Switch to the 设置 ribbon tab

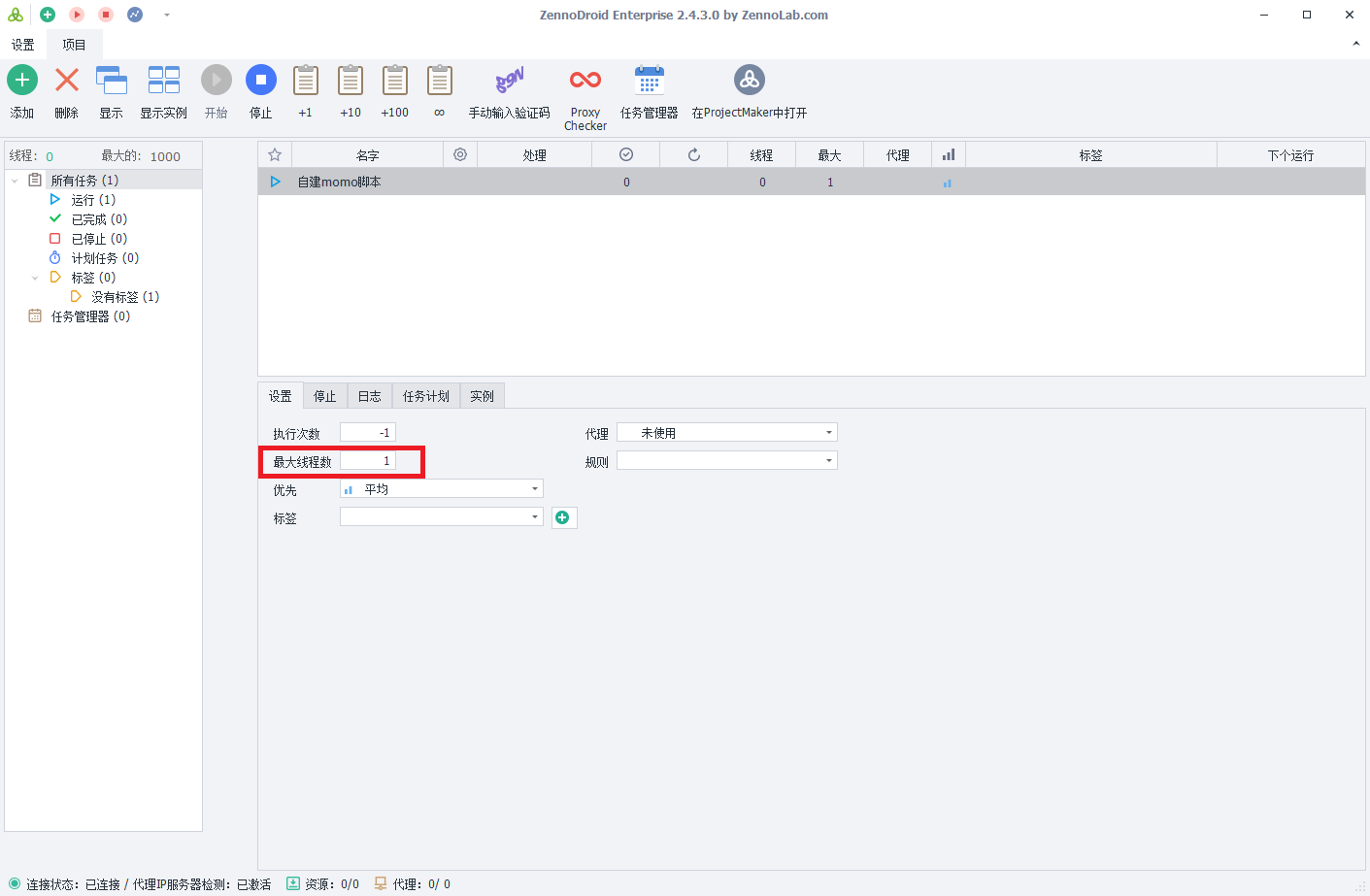[23, 45]
